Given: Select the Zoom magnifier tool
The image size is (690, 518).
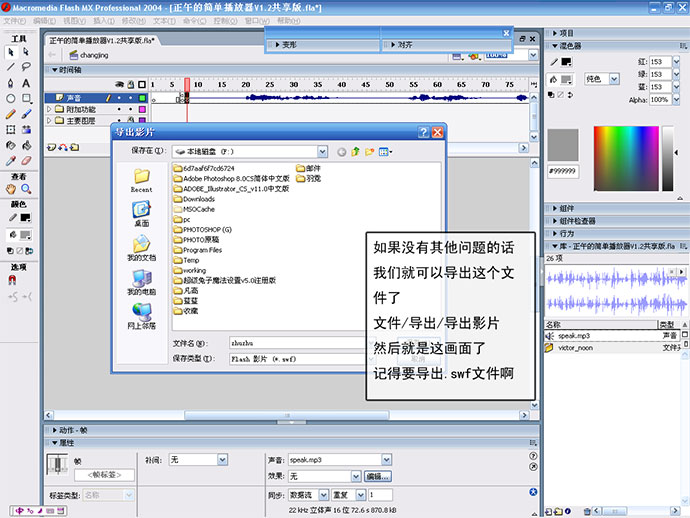Looking at the screenshot, I should click(26, 189).
